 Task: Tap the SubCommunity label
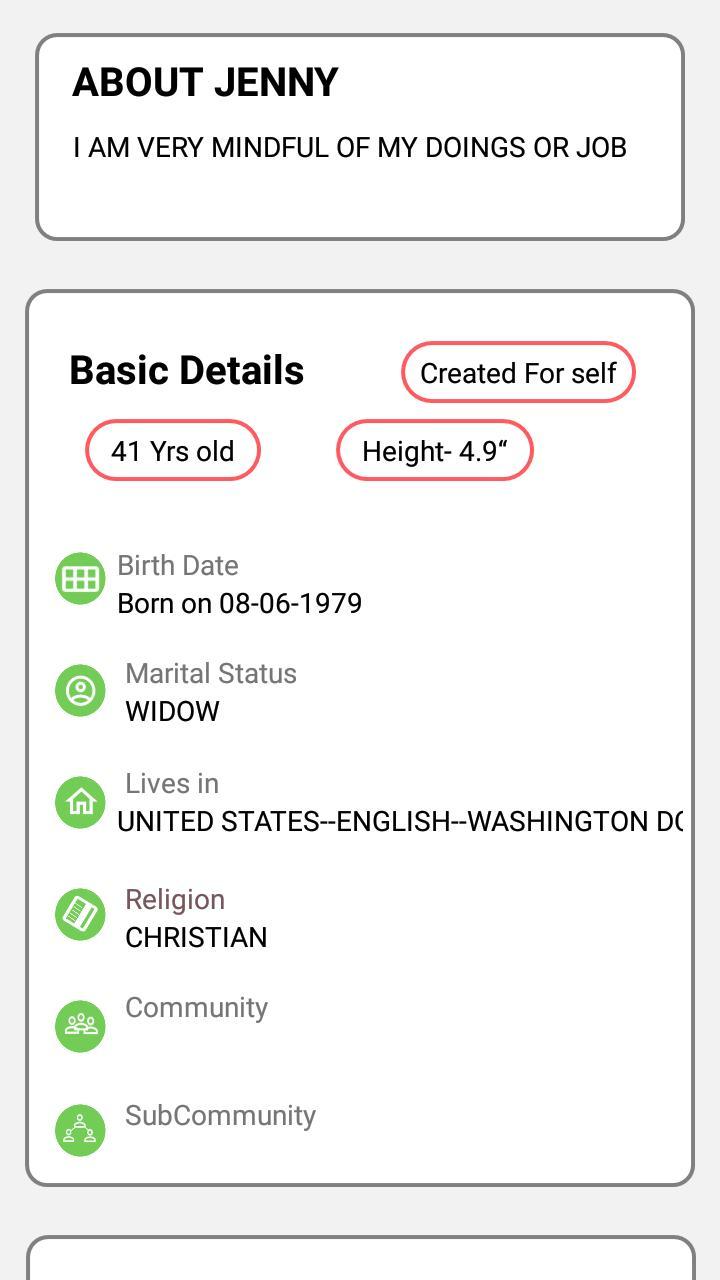(220, 1115)
